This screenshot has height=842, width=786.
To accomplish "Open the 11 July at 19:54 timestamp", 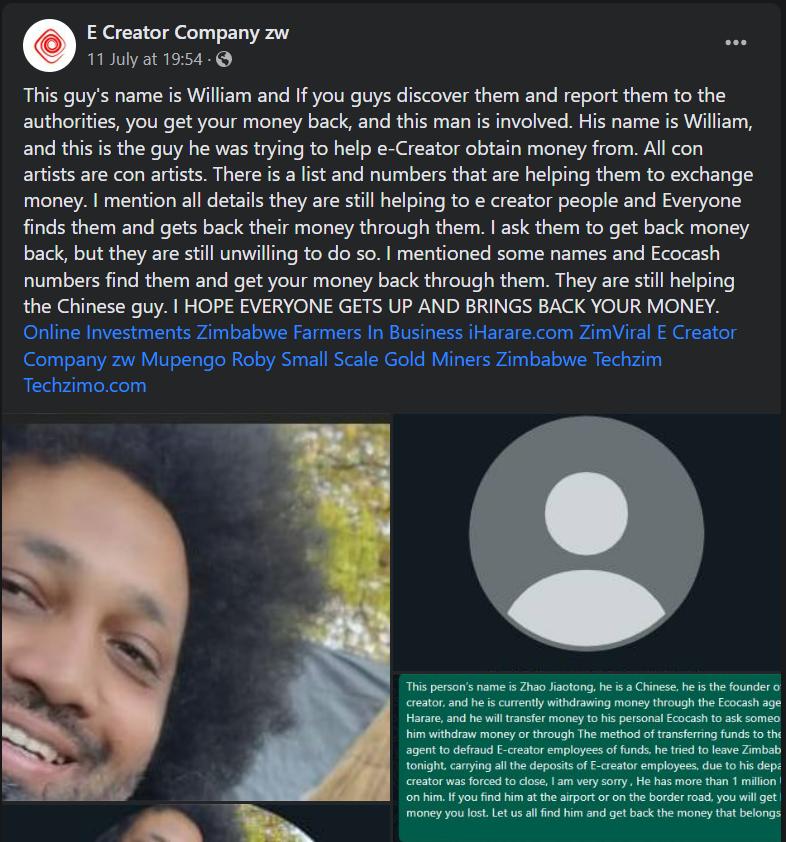I will (x=145, y=59).
